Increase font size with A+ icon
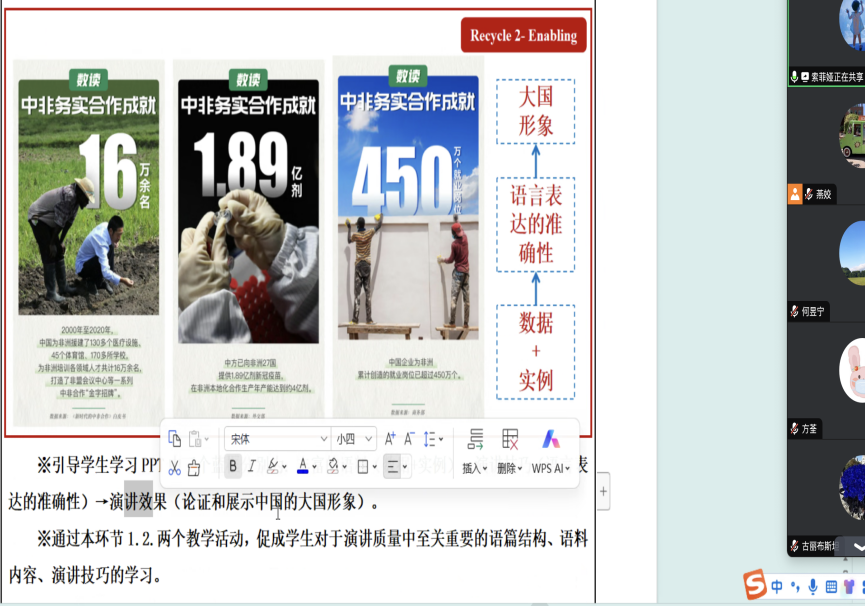Image resolution: width=865 pixels, height=606 pixels. 390,439
